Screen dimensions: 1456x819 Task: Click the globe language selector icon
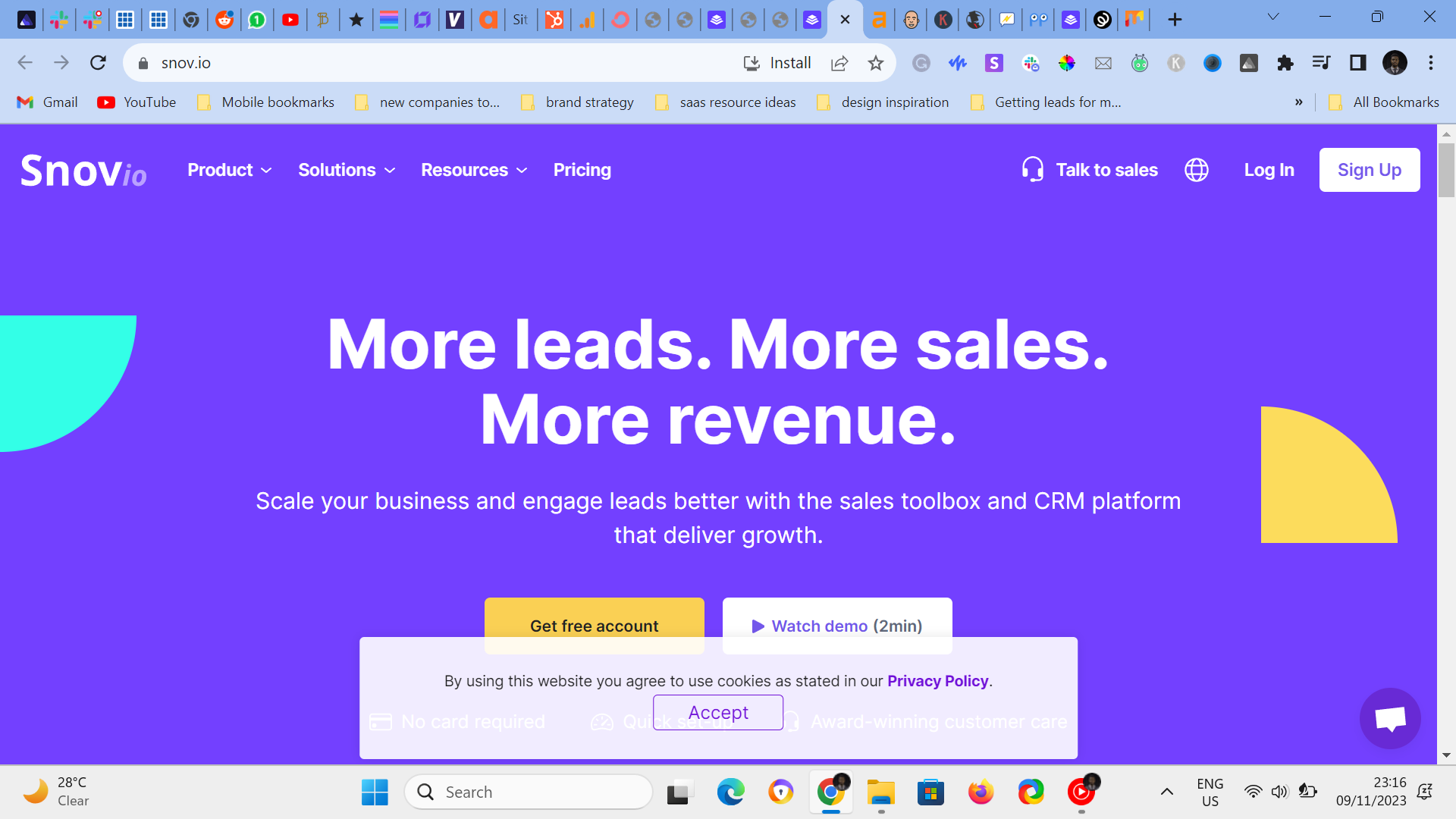tap(1197, 170)
